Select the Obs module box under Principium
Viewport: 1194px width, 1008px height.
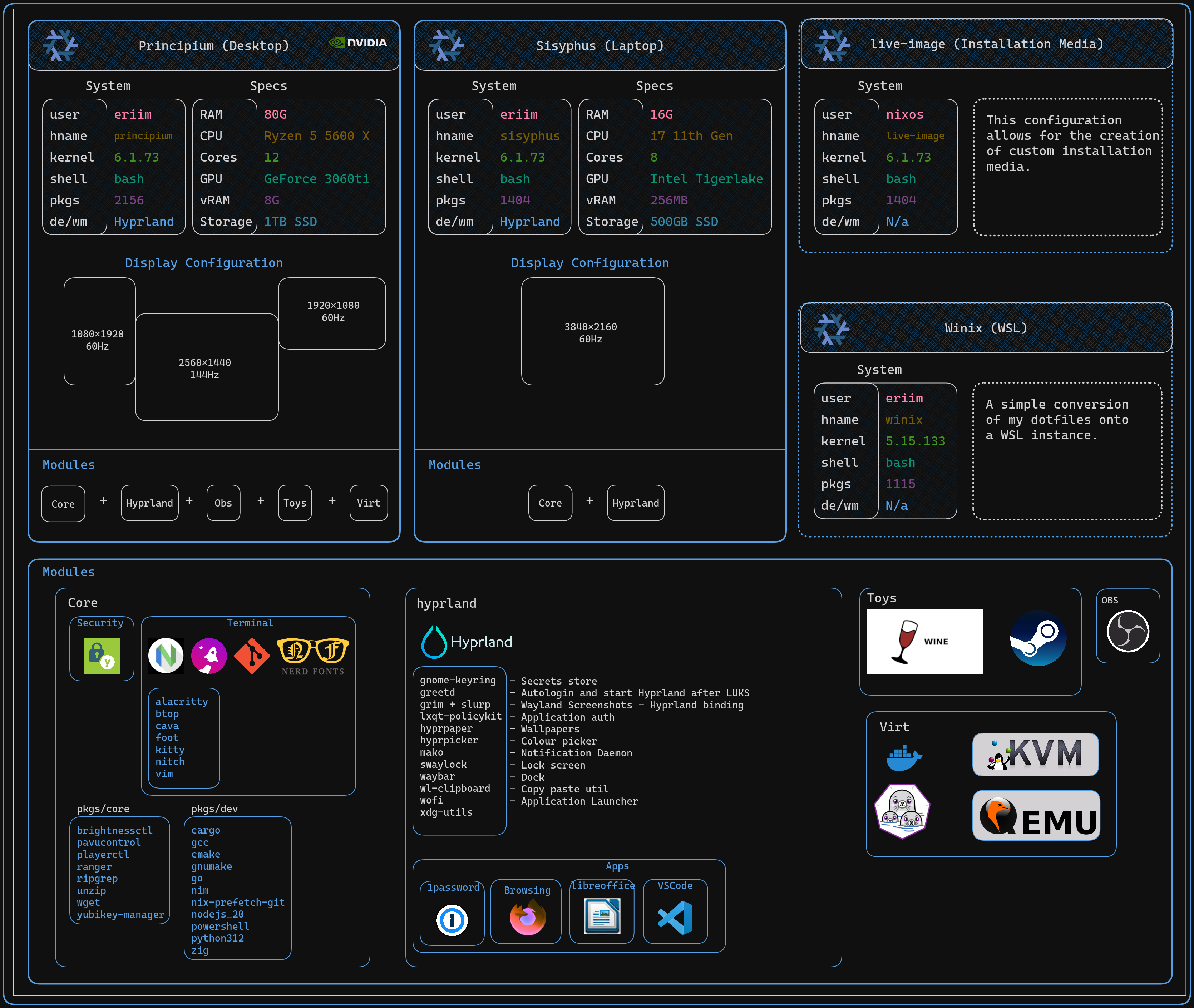223,503
